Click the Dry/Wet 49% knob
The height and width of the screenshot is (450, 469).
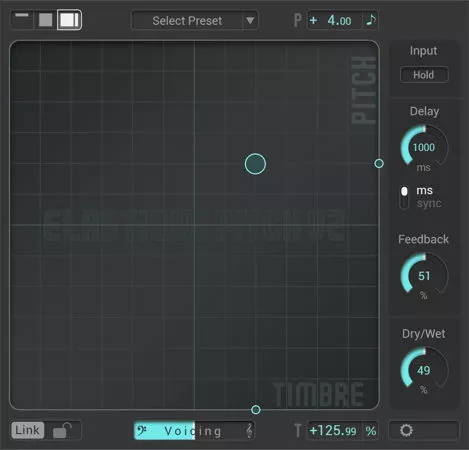pos(424,370)
